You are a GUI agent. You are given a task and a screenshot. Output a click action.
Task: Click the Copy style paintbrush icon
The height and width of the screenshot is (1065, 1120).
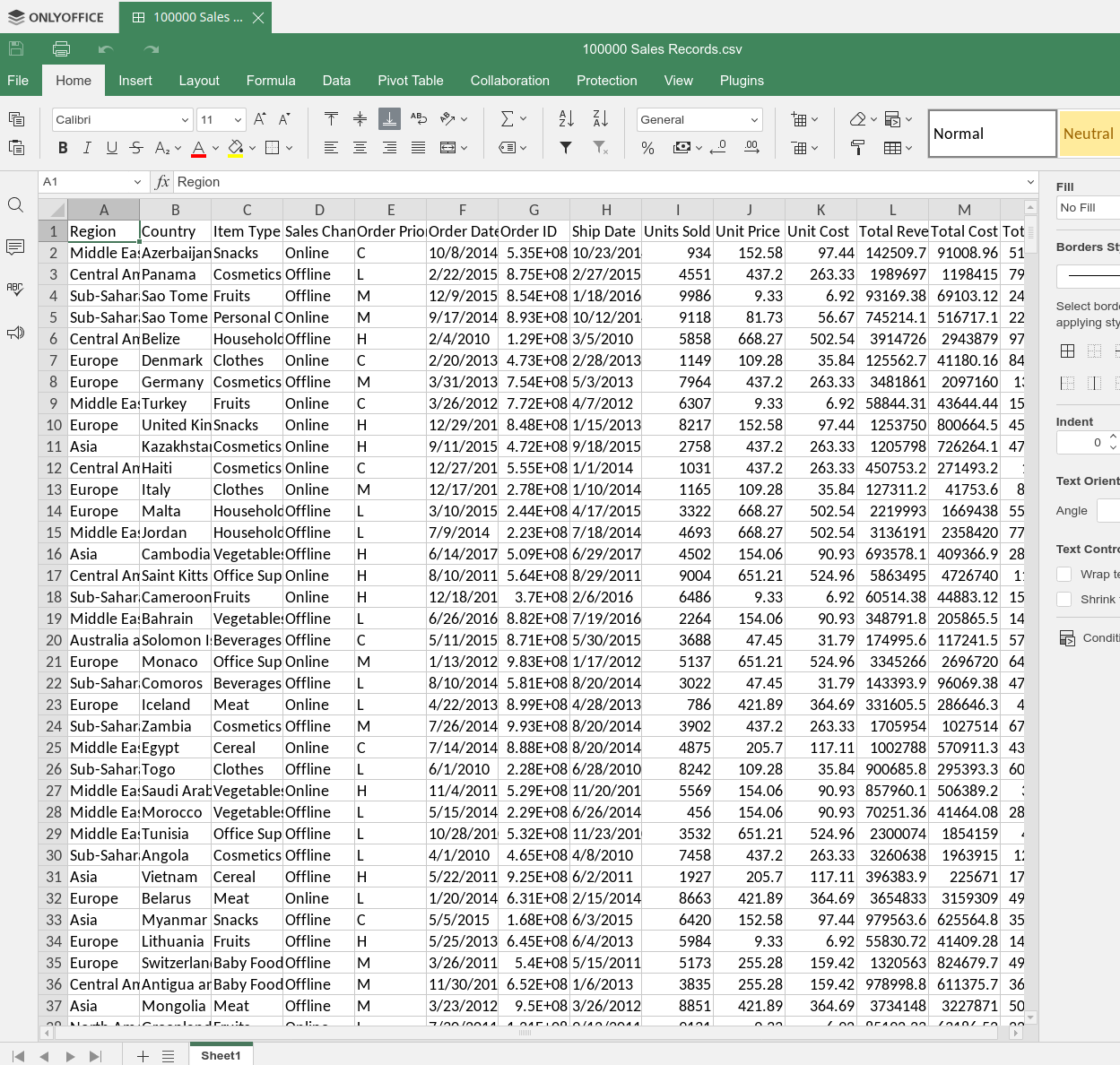click(x=858, y=148)
